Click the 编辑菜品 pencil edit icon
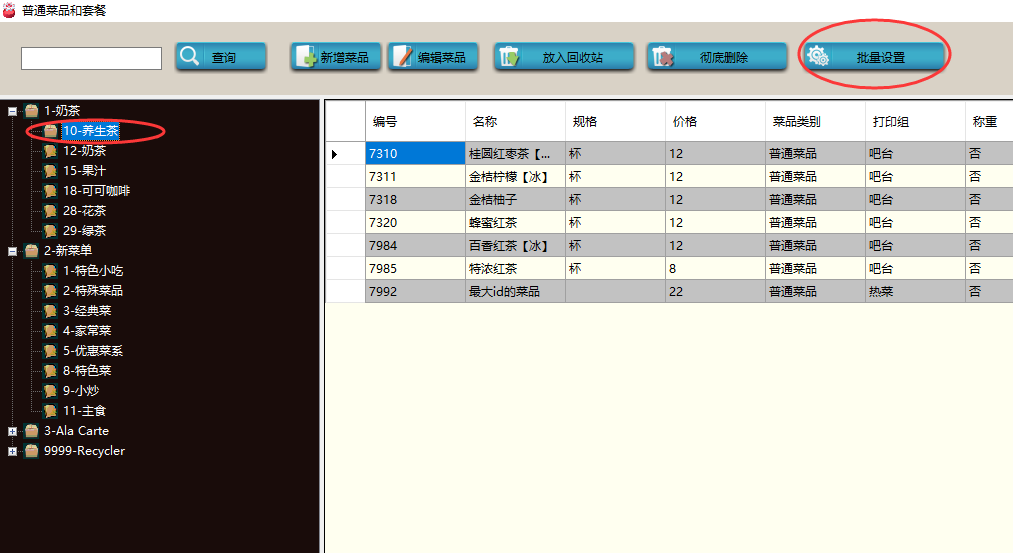Image resolution: width=1013 pixels, height=553 pixels. click(402, 57)
